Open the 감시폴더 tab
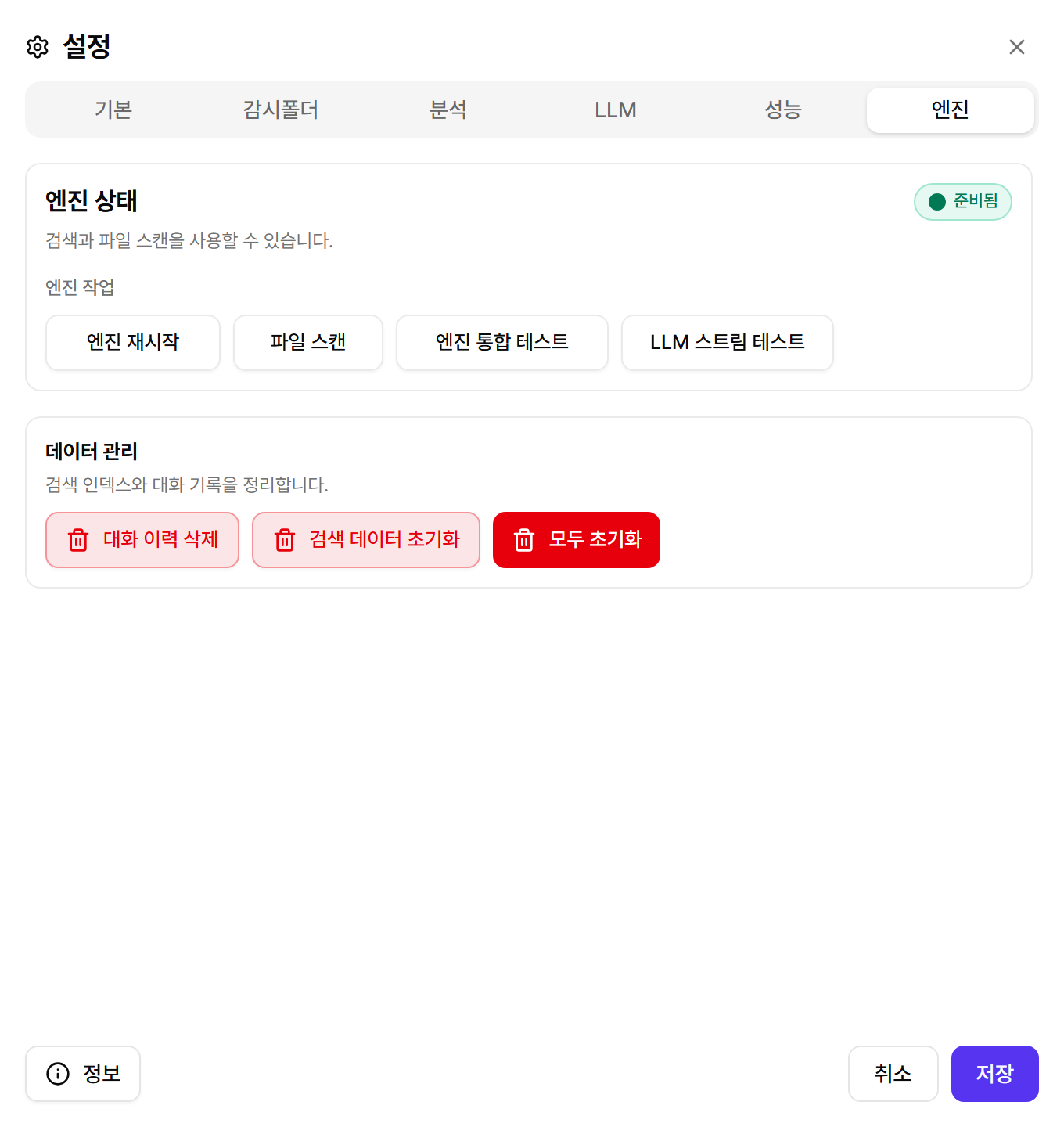 (x=281, y=110)
